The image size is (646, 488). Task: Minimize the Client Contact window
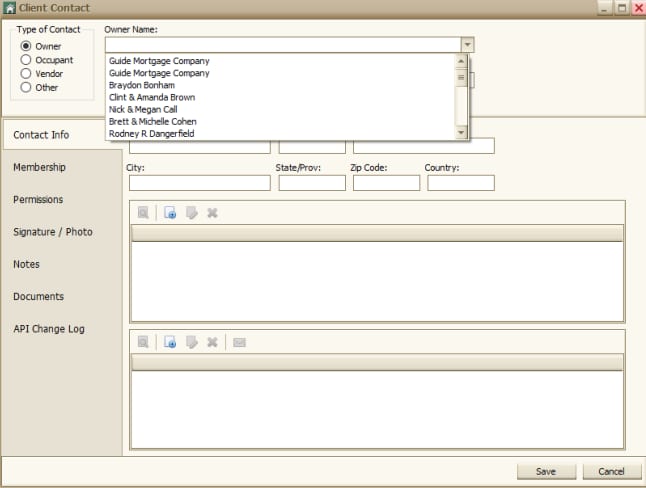click(x=604, y=8)
